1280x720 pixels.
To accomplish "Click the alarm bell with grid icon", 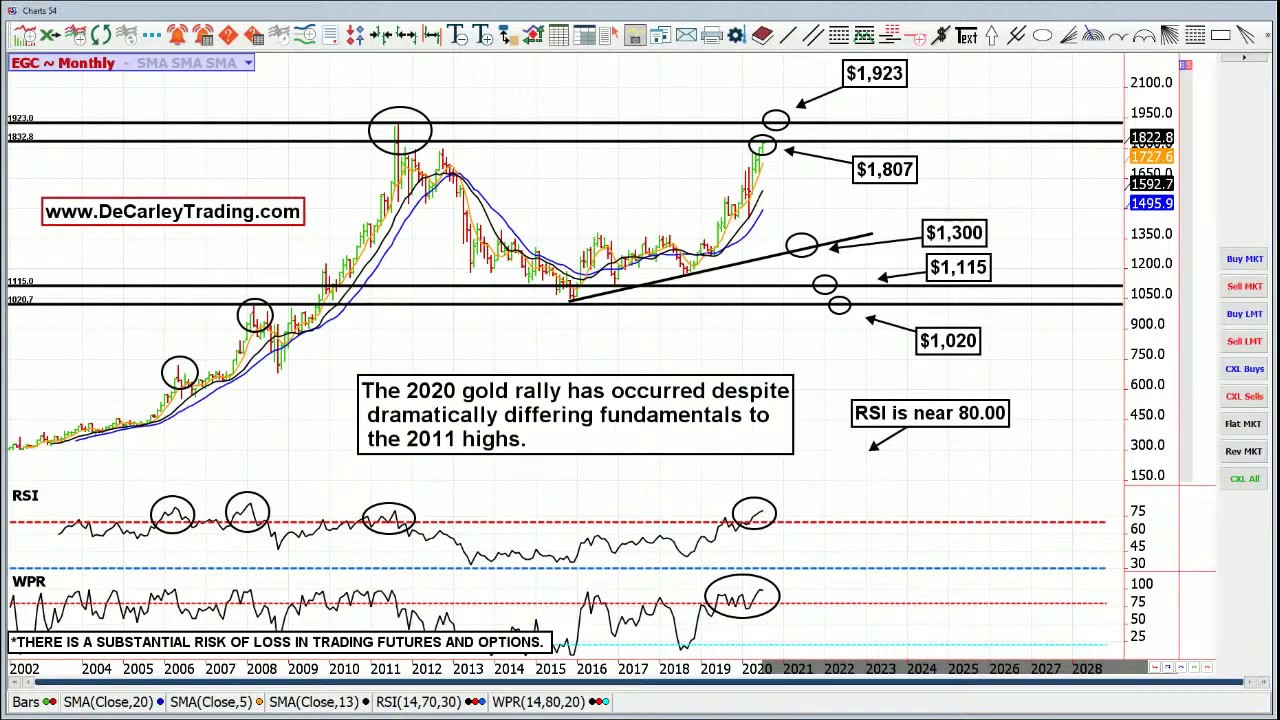I will tap(202, 36).
